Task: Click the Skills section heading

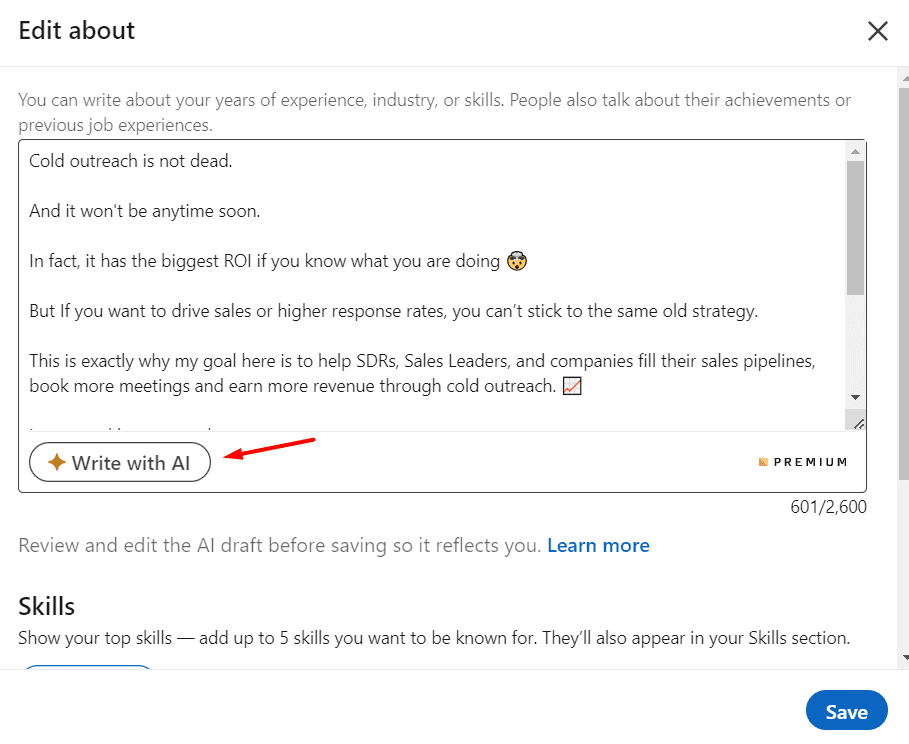Action: coord(46,607)
